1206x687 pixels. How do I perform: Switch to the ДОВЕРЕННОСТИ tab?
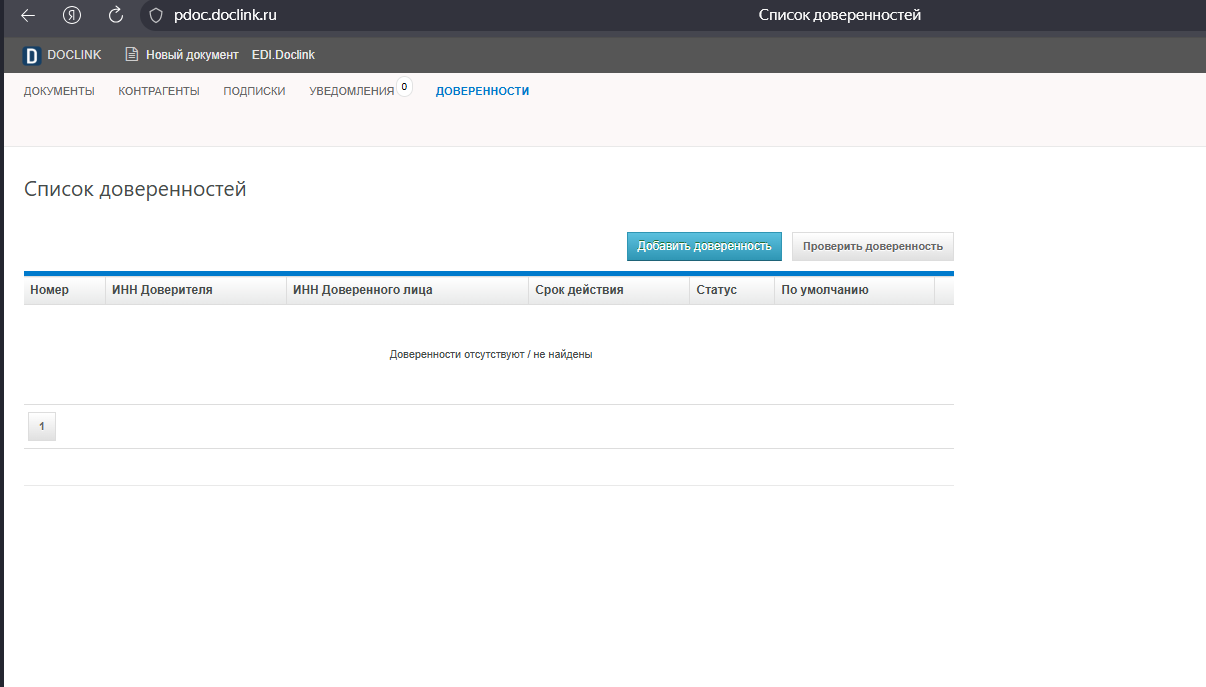[482, 91]
